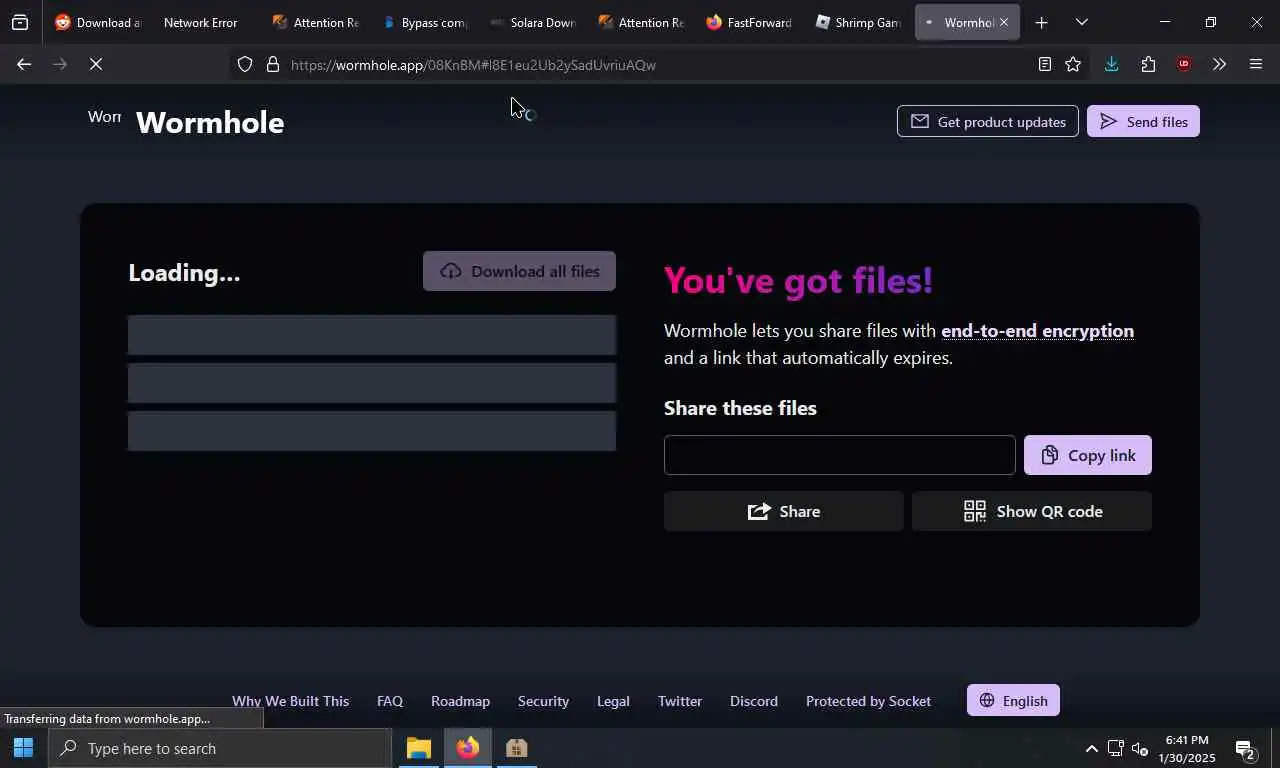The width and height of the screenshot is (1280, 768).
Task: Go back to previous page
Action: point(24,64)
